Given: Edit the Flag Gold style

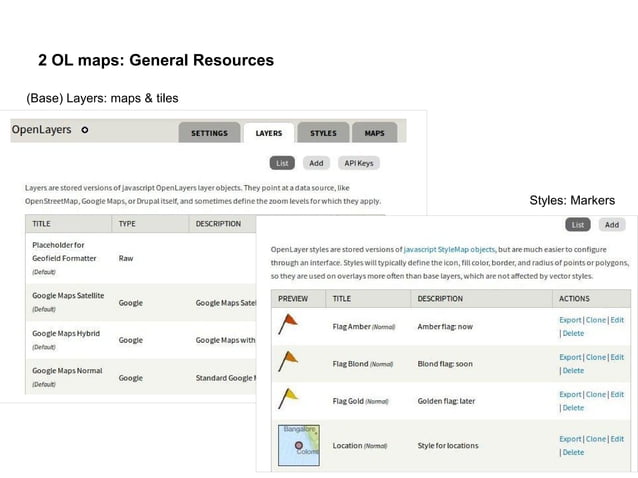Looking at the screenshot, I should [x=617, y=395].
